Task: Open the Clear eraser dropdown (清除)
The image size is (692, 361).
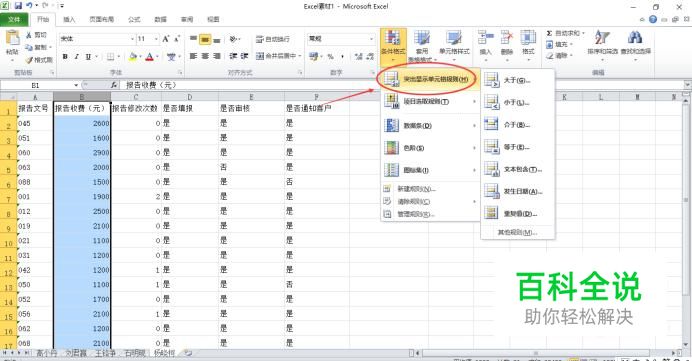Action: pos(559,56)
